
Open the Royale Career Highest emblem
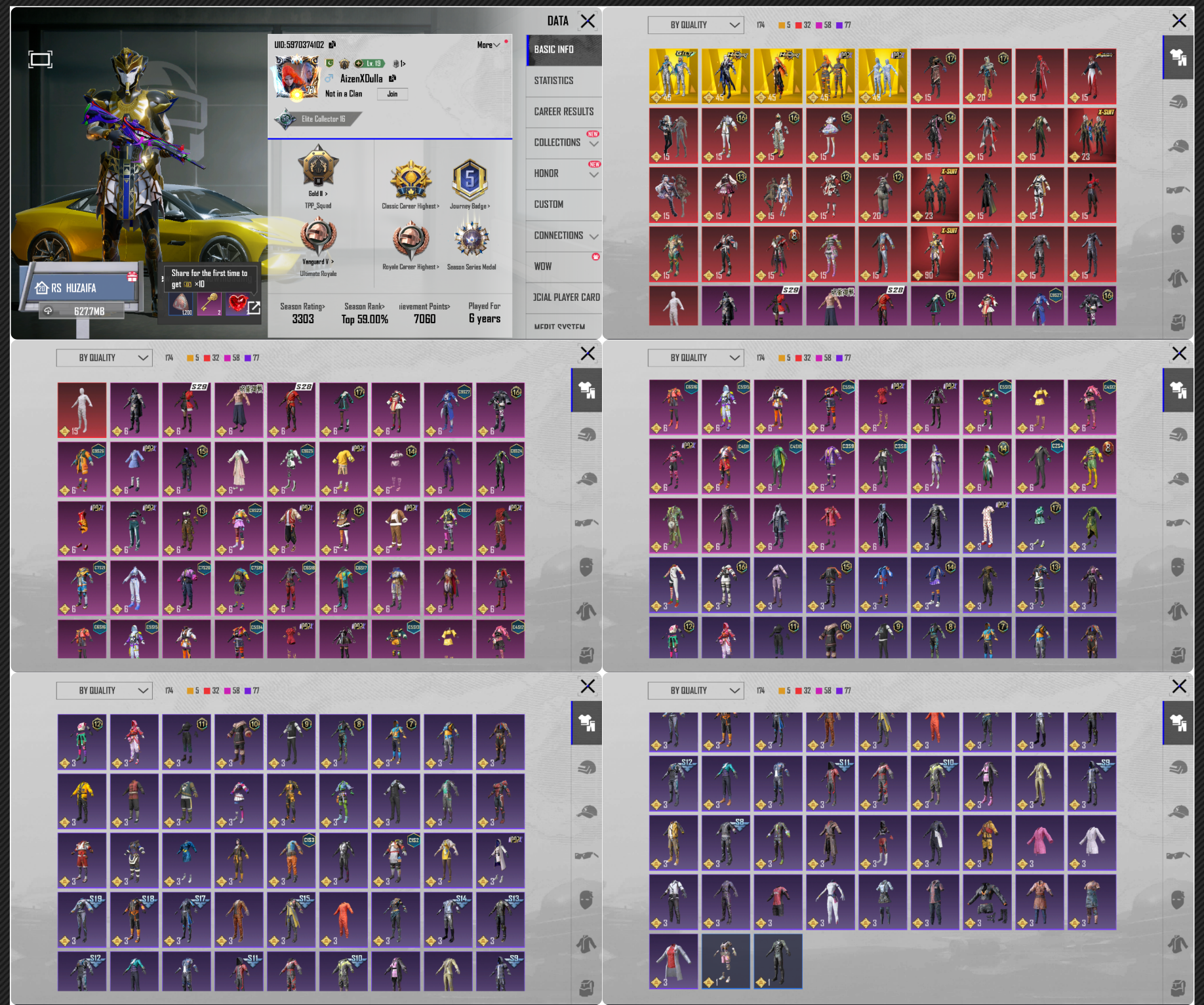411,241
